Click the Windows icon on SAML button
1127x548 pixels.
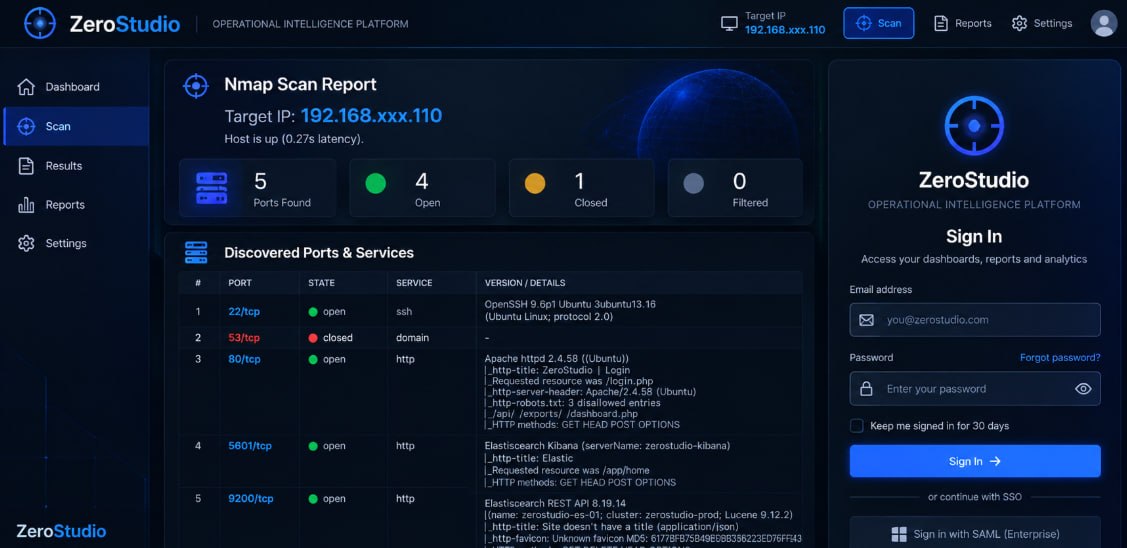pos(898,534)
